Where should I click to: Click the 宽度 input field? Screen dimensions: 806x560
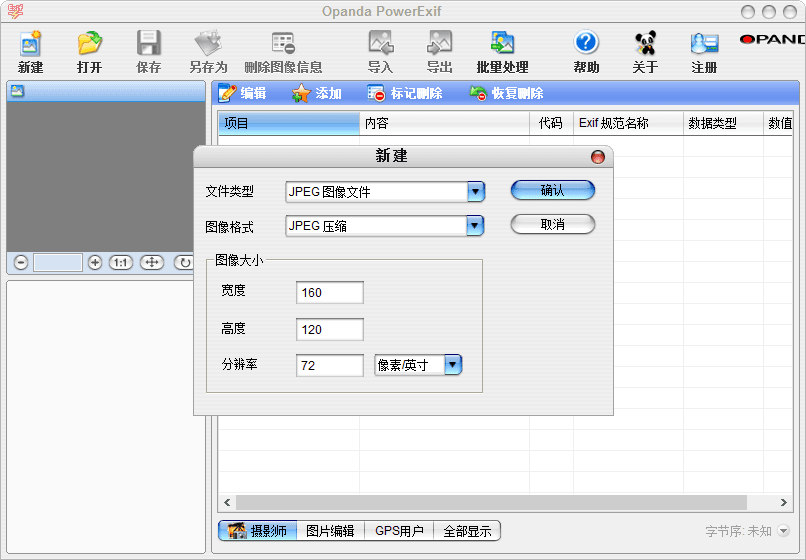coord(330,293)
